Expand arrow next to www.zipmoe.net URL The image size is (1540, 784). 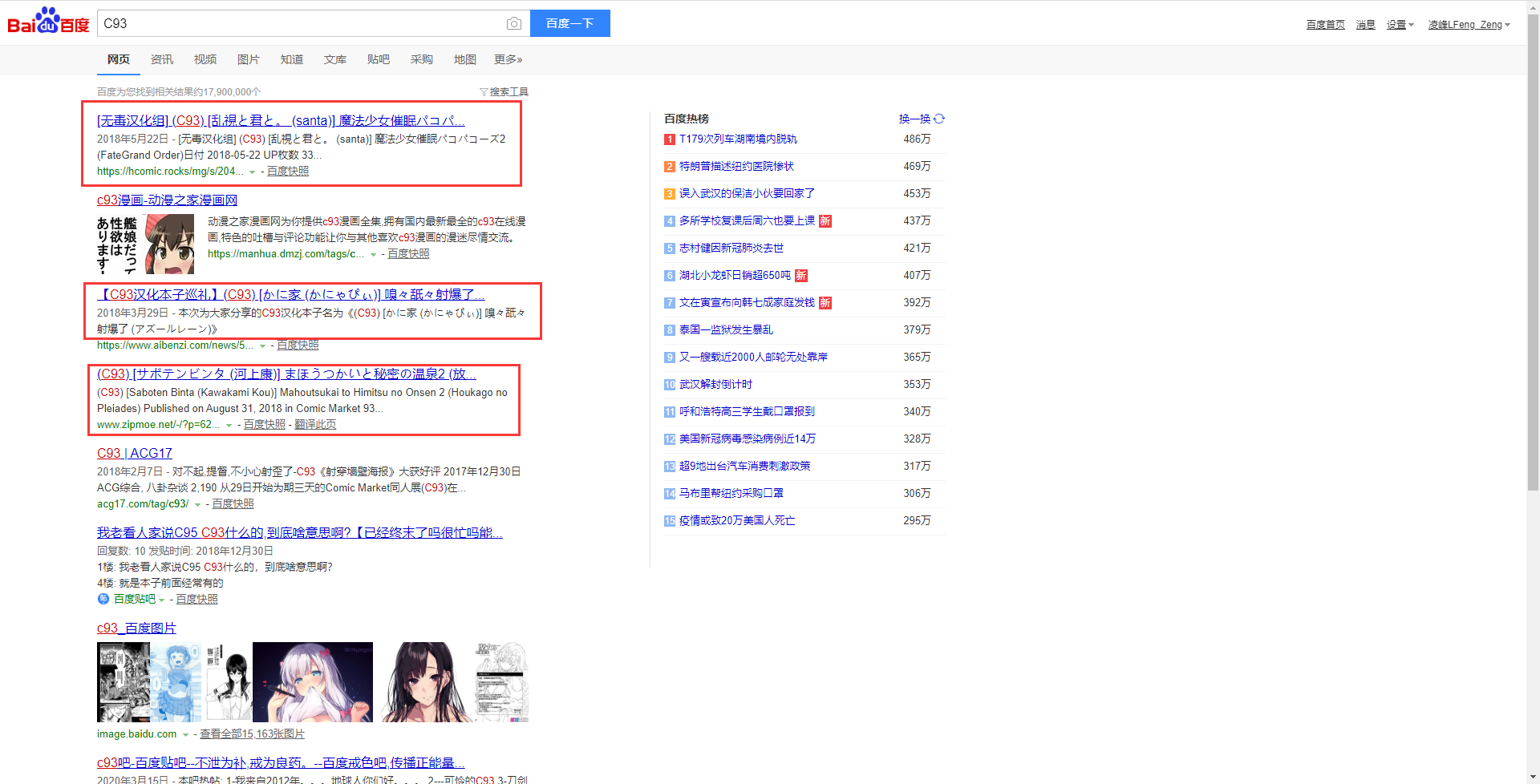pos(229,426)
